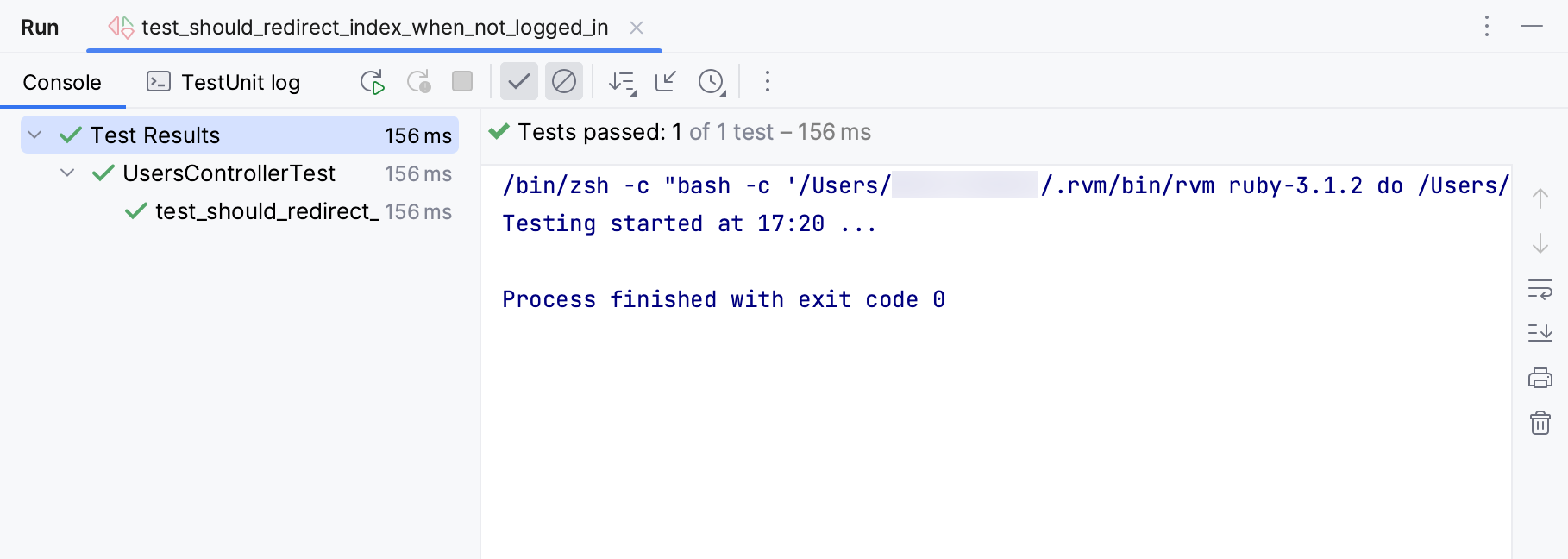
Task: Click the Rerun Failed Tests icon
Action: [x=418, y=81]
